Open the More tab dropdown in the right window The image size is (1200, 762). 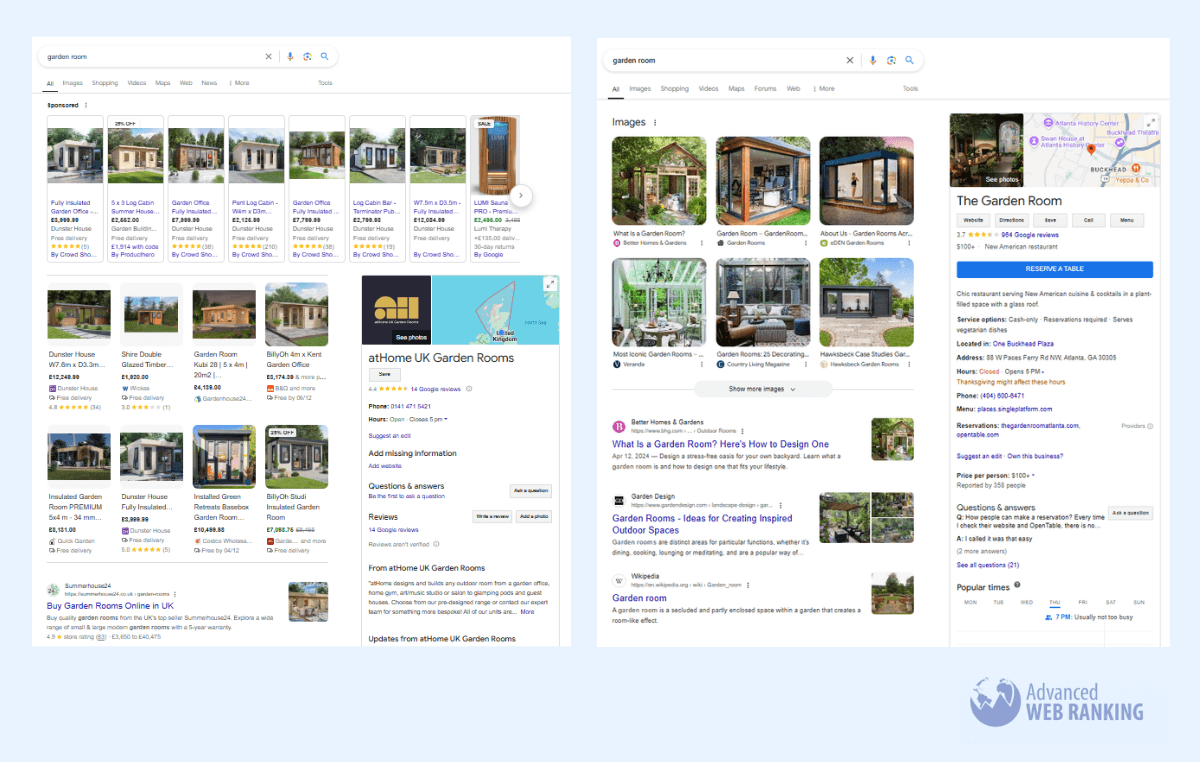pyautogui.click(x=824, y=89)
